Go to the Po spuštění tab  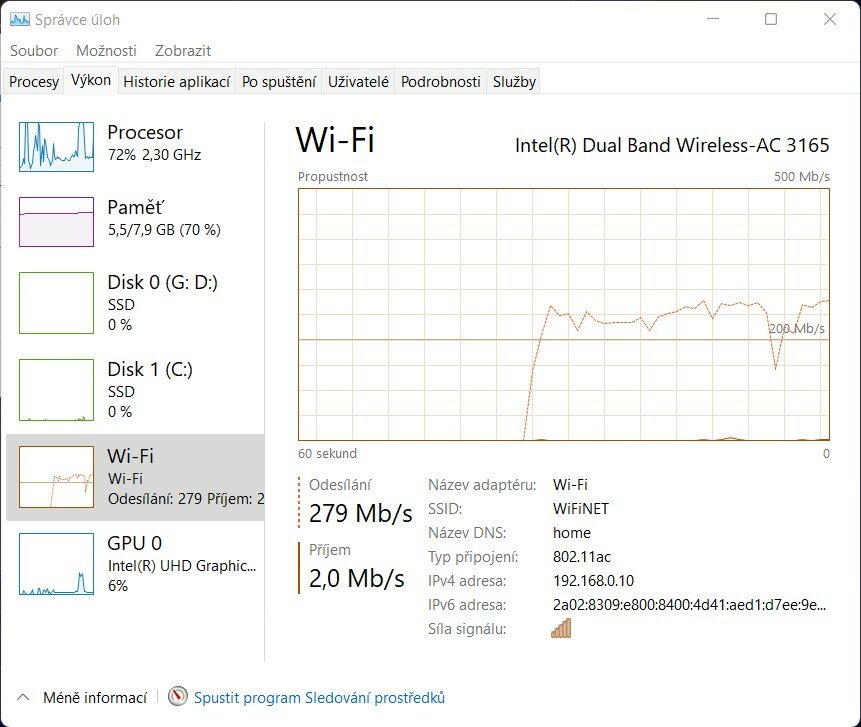pyautogui.click(x=279, y=81)
